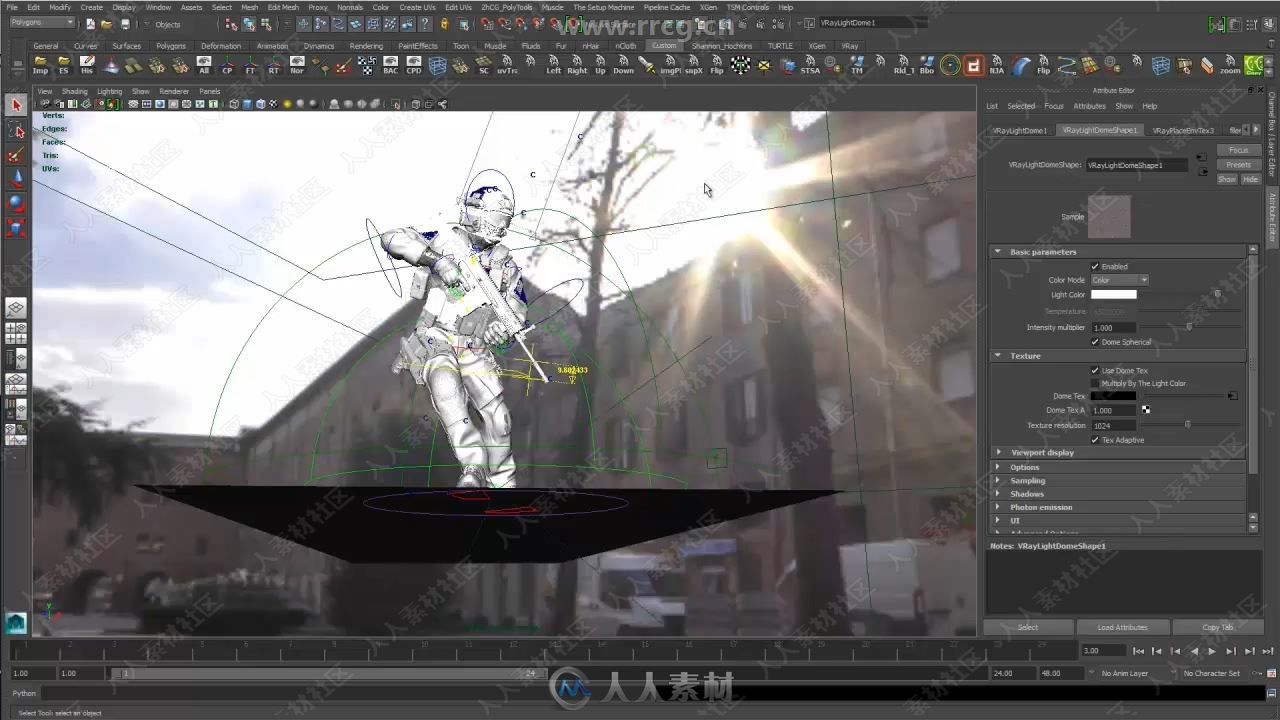
Task: Click the Hide button
Action: coord(1250,179)
